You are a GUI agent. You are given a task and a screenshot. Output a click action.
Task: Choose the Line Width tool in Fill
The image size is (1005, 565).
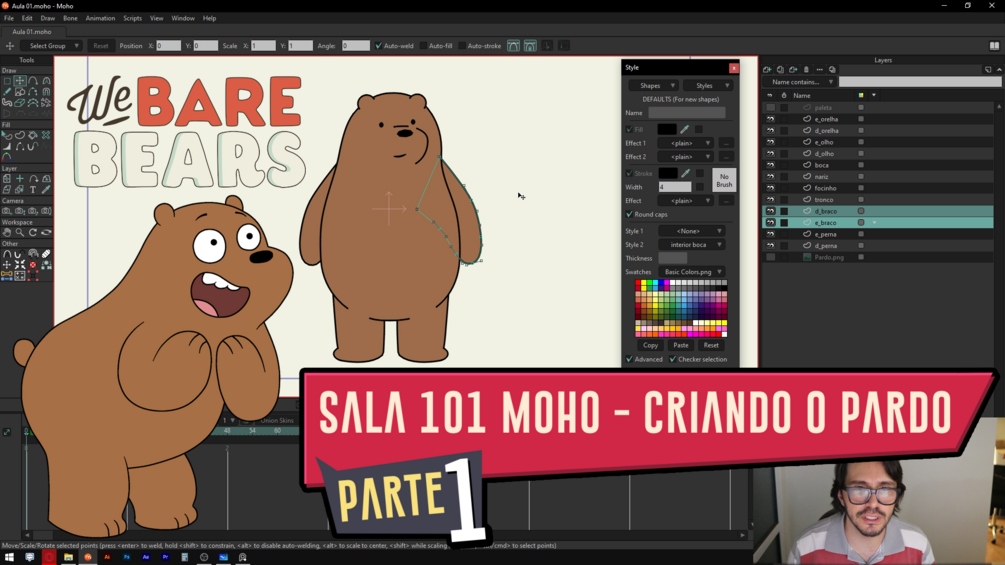(7, 146)
